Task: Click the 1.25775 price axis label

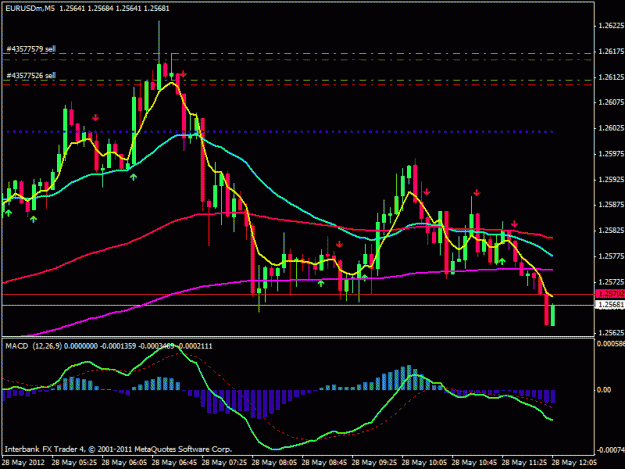Action: point(611,256)
